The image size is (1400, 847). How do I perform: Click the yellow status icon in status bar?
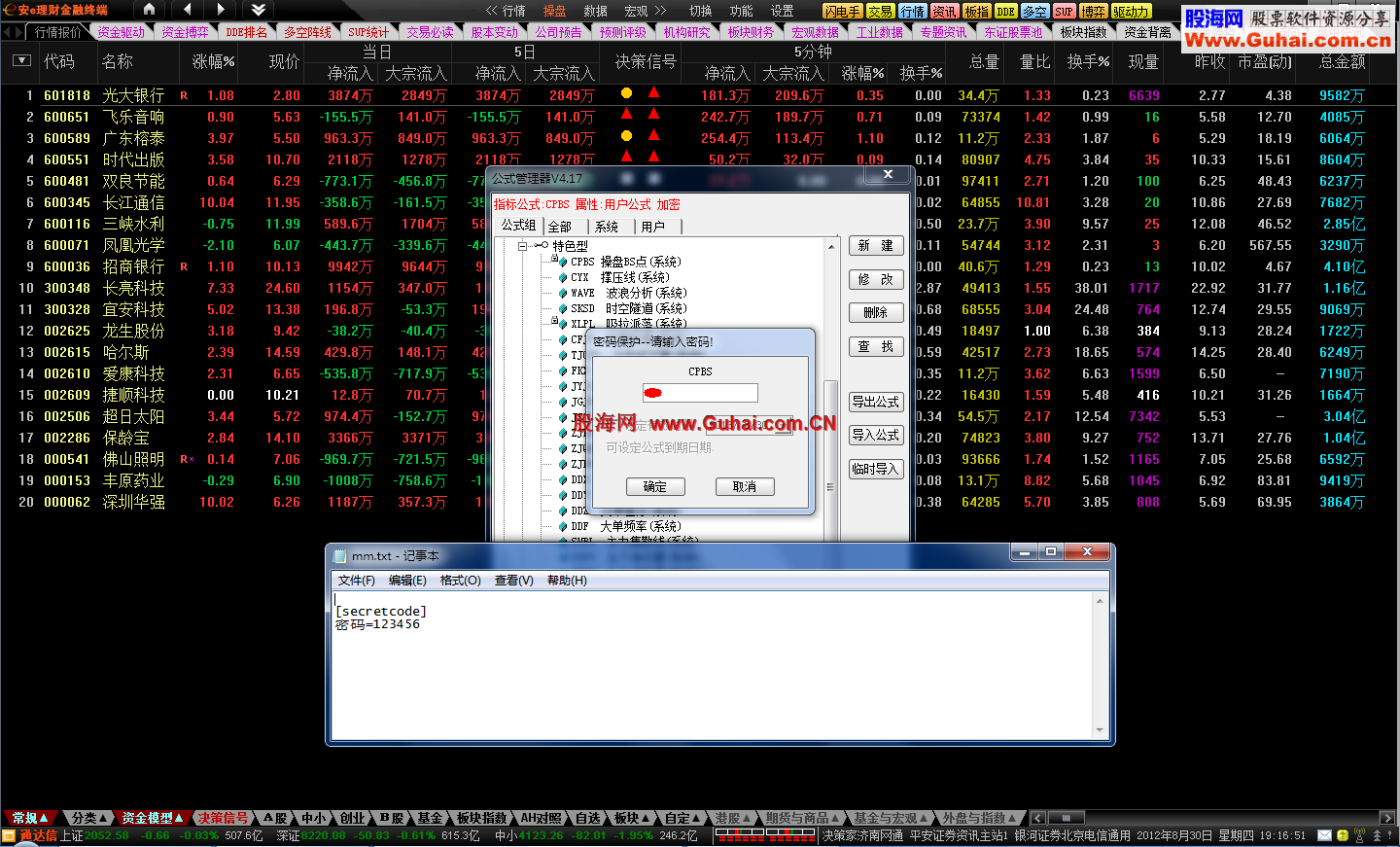tap(1343, 835)
